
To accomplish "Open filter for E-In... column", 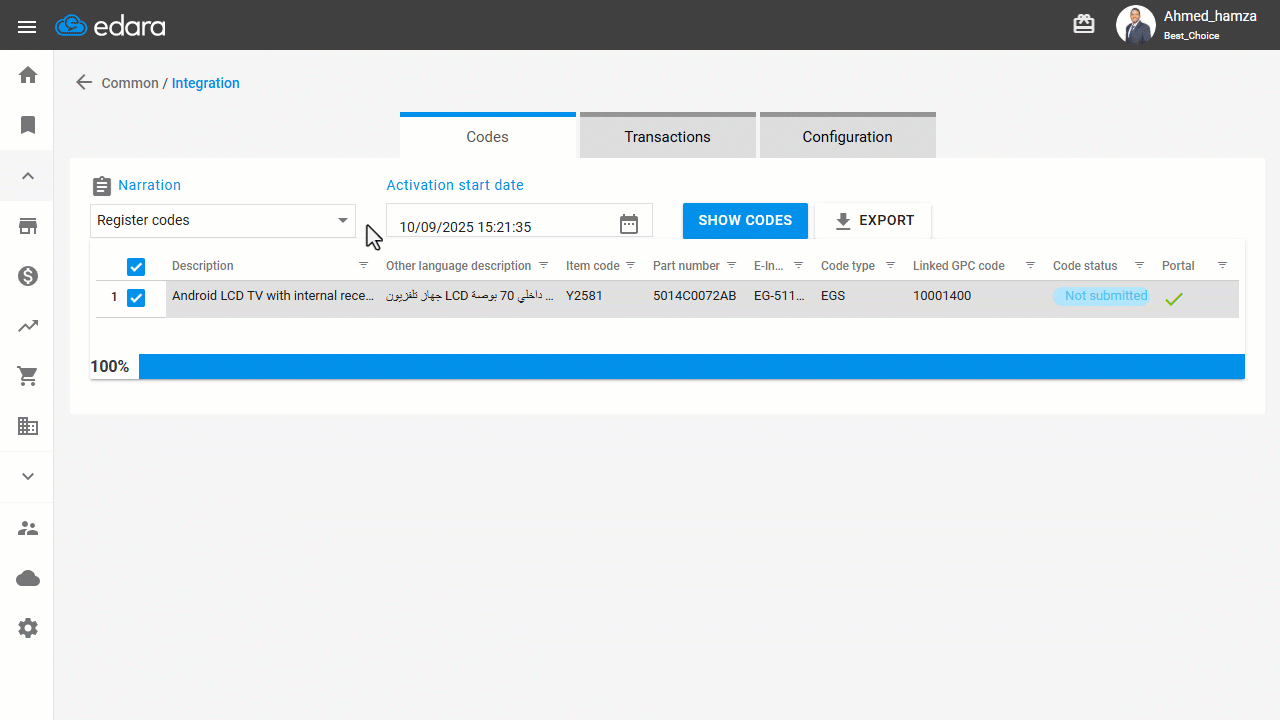I will [x=798, y=265].
